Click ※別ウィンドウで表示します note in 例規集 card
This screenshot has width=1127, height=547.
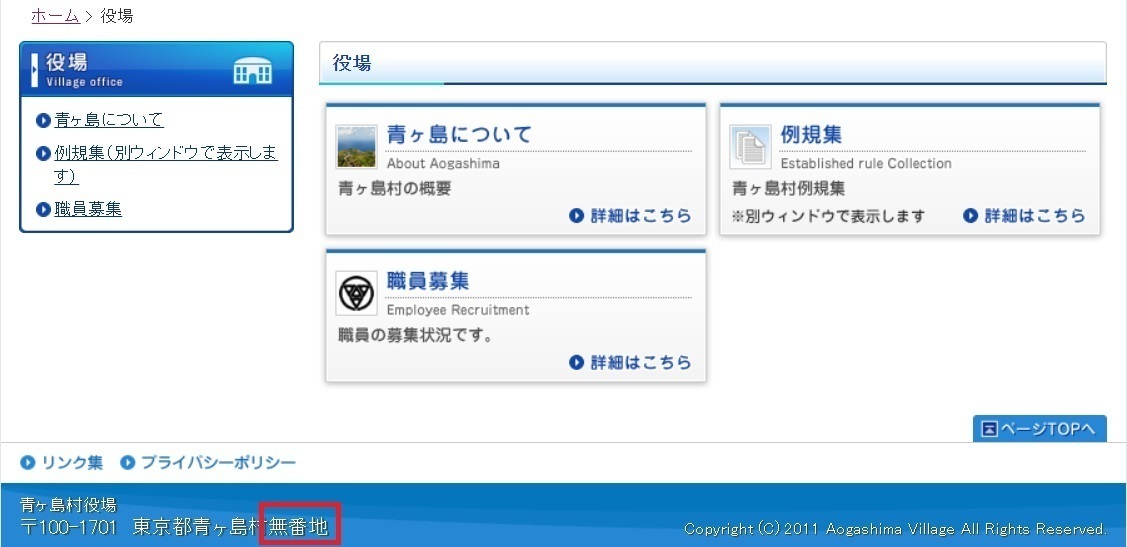828,216
